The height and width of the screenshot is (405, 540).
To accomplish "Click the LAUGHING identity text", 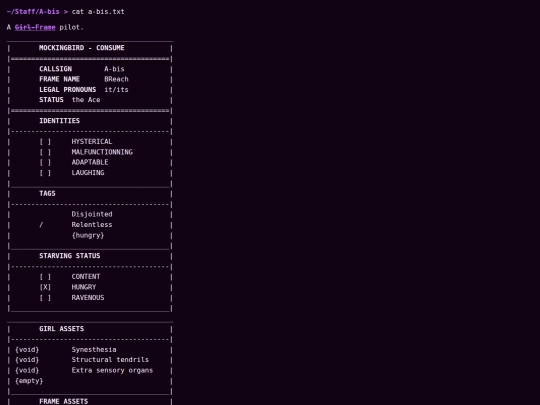I will 88,173.
